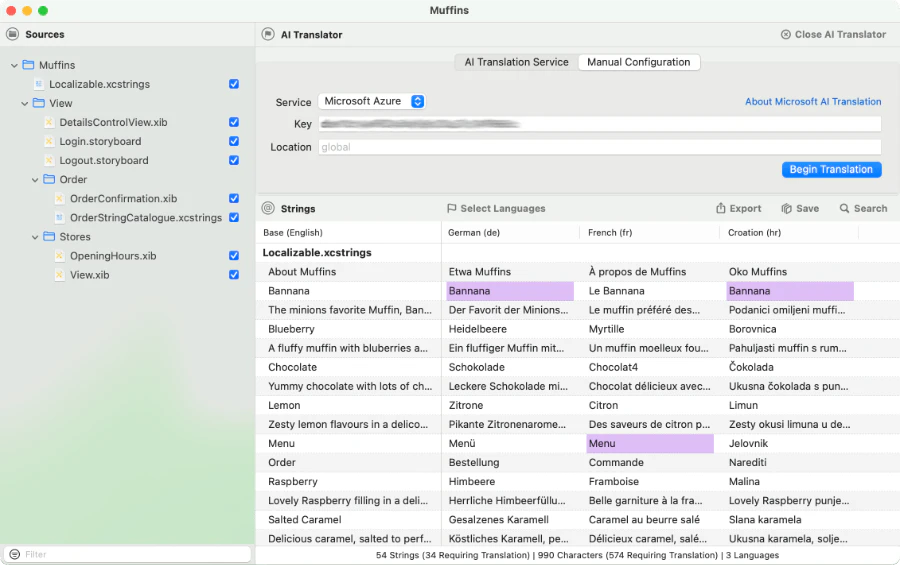900x565 pixels.
Task: Toggle the Login.storyboard checkbox
Action: 234,141
